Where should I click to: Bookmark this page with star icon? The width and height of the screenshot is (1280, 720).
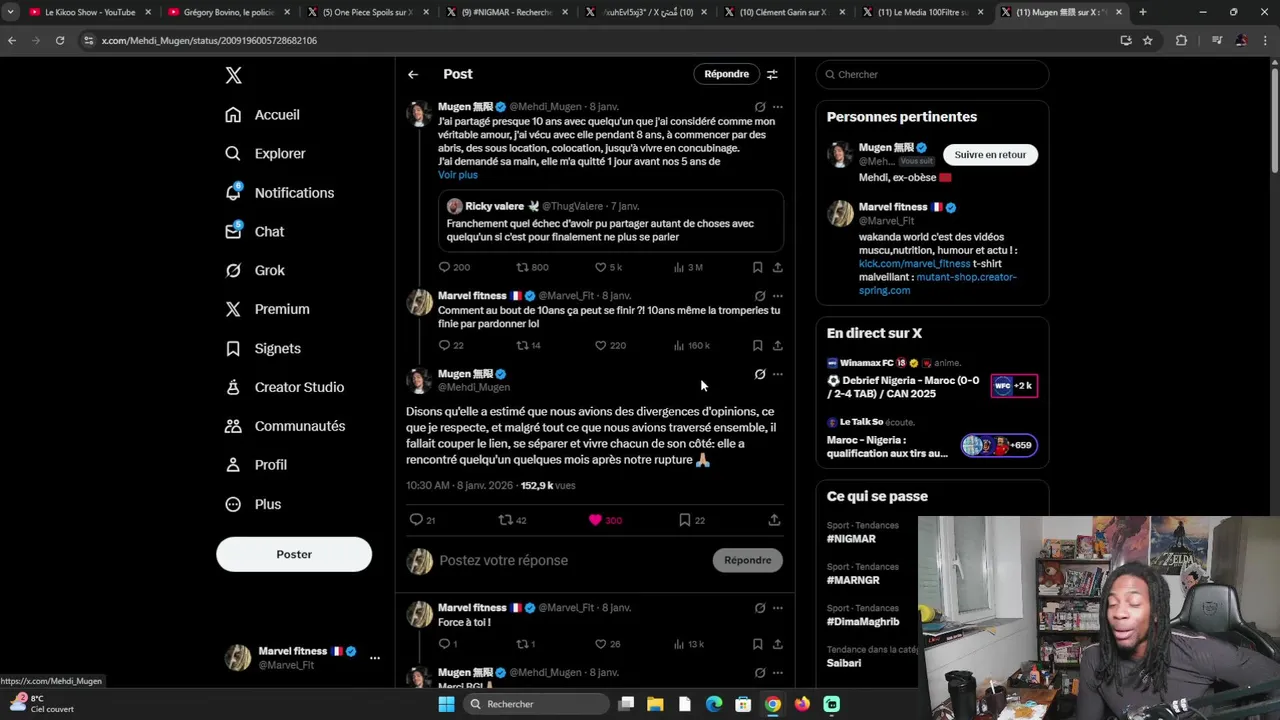[1148, 40]
